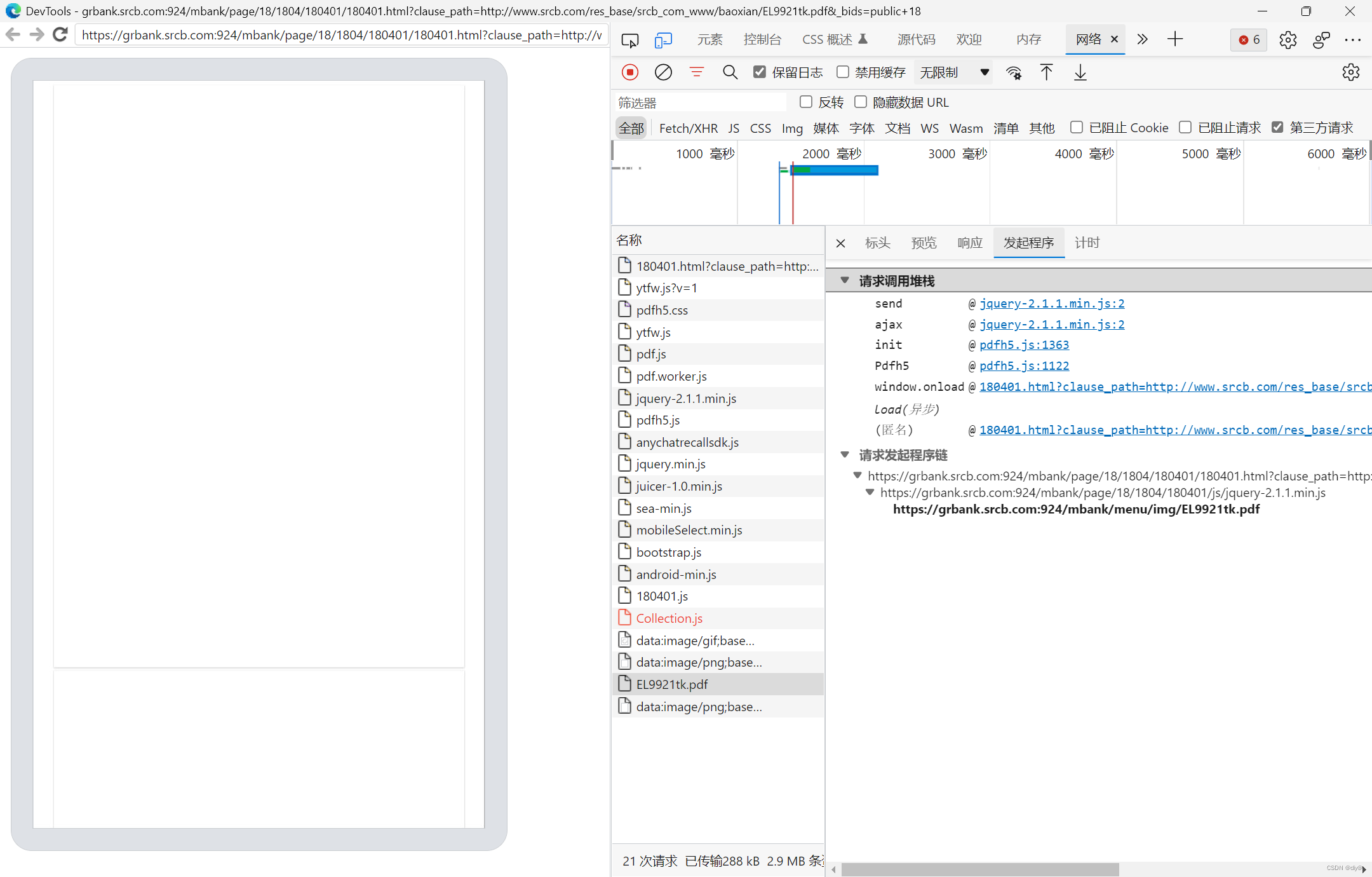Uncheck the 保留日志 checkbox
This screenshot has width=1372, height=877.
(x=759, y=72)
